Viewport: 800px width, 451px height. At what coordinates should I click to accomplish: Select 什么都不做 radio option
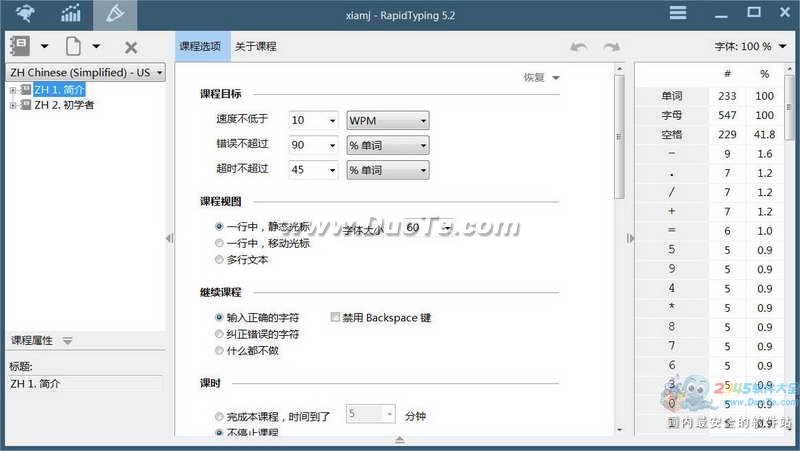coord(219,350)
